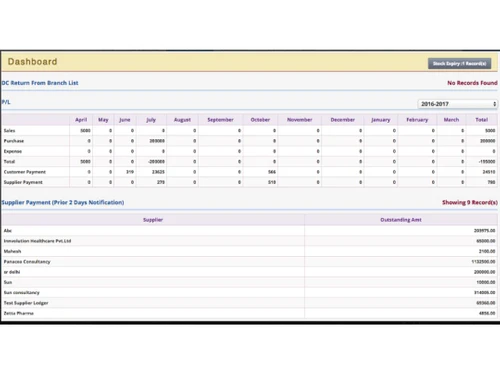Click the July Customer Payment value 23625

point(158,172)
